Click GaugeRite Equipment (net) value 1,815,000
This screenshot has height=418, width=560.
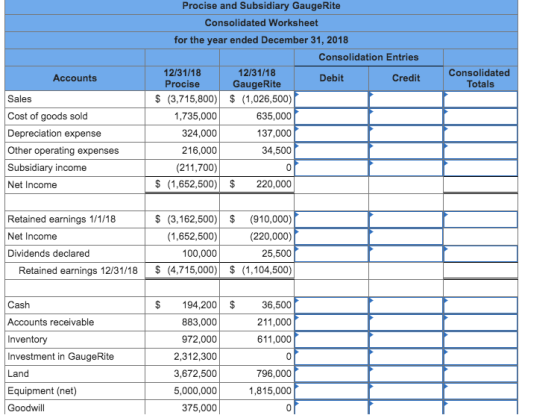[x=270, y=390]
